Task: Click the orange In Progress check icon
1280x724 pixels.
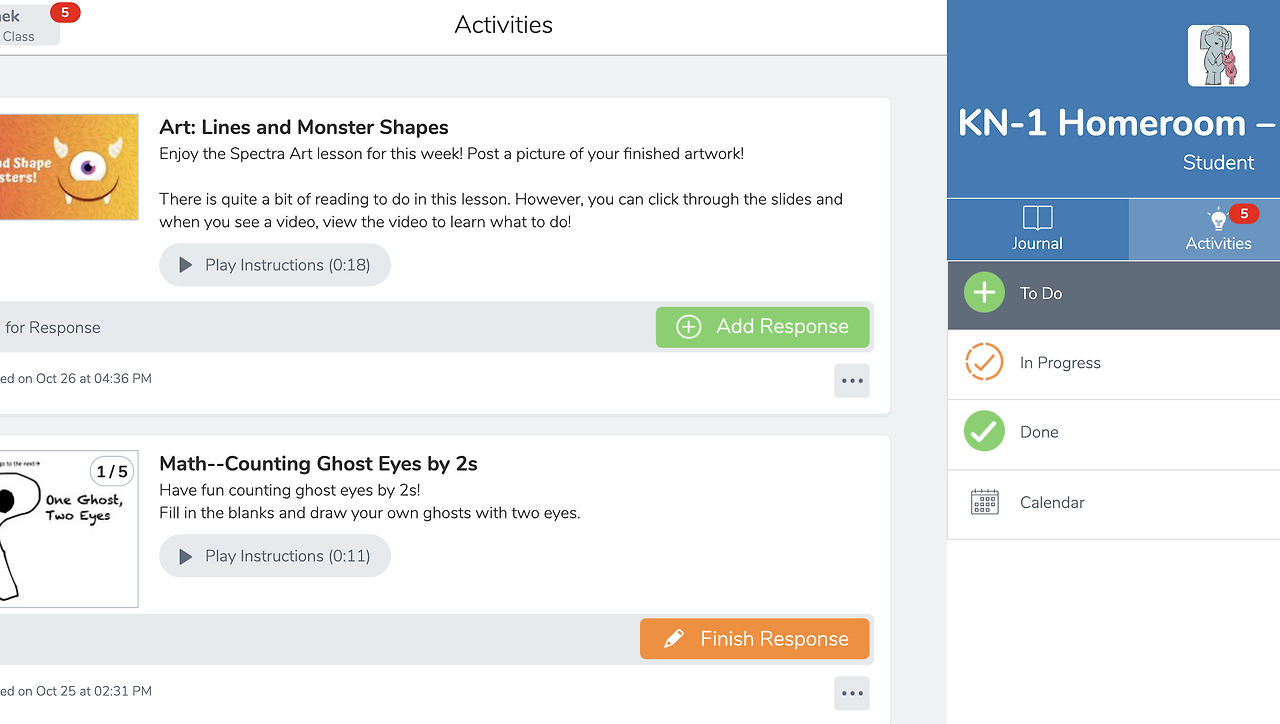Action: coord(984,362)
